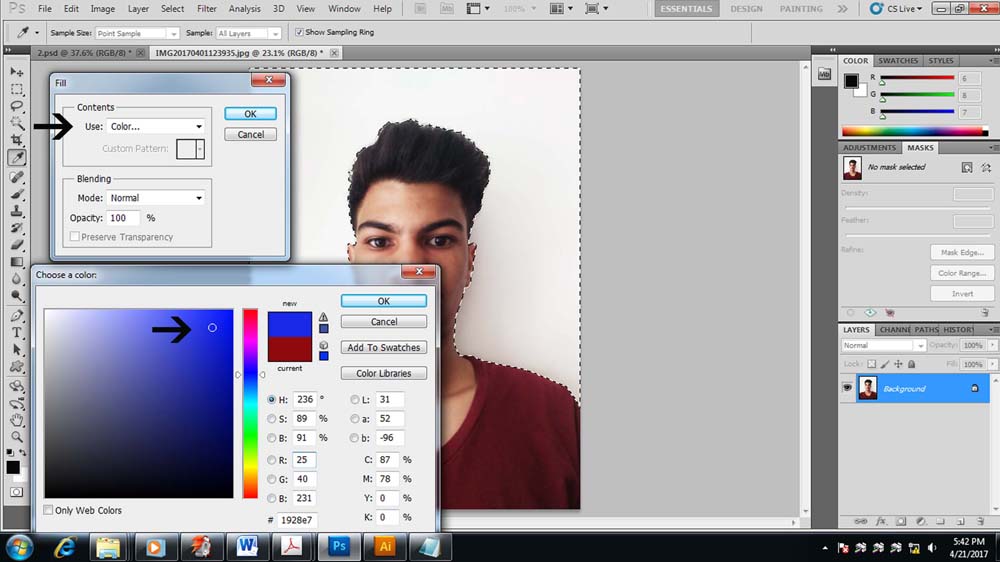Select the S saturation radio button
This screenshot has height=562, width=1000.
point(272,418)
